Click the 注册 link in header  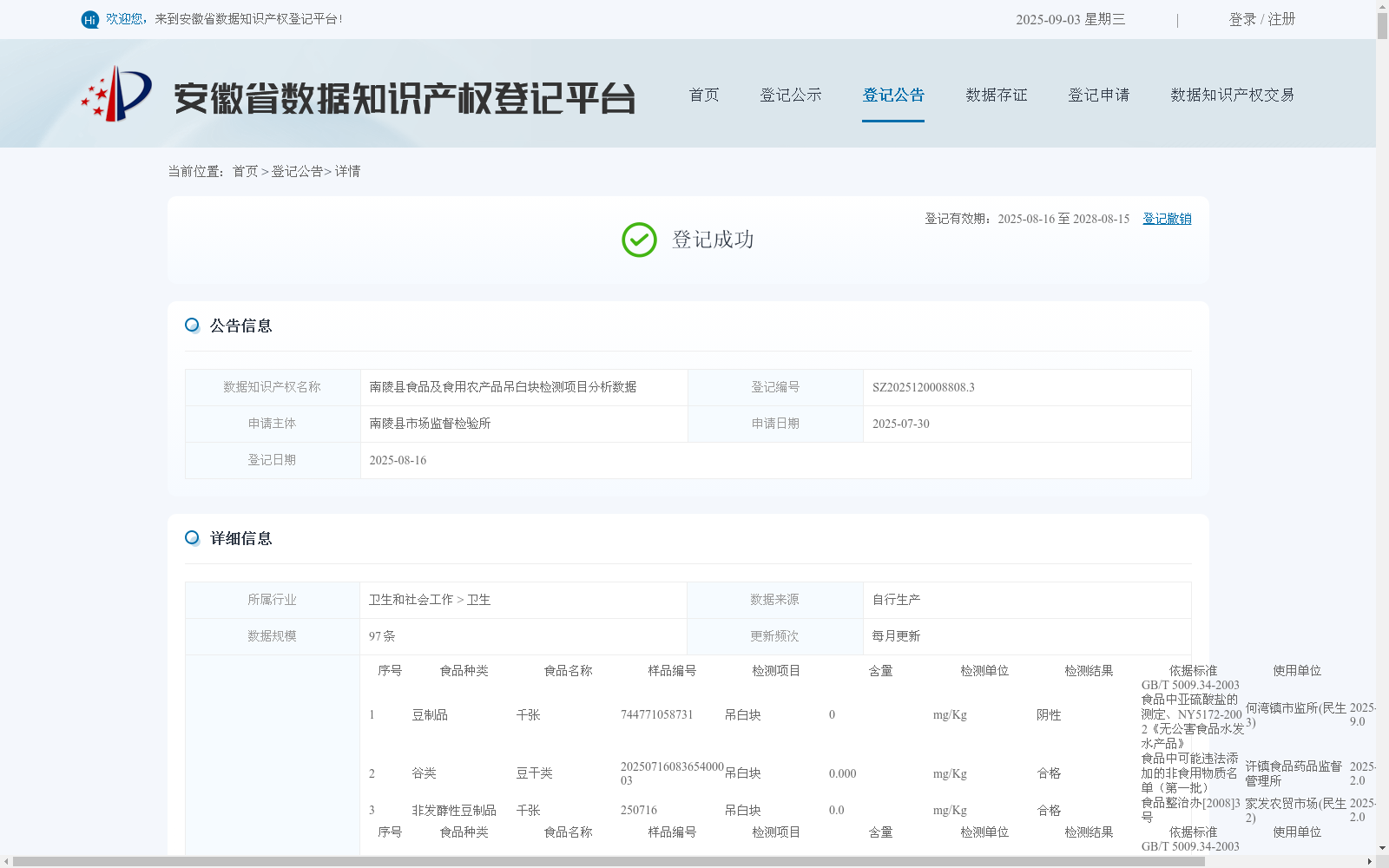click(1281, 19)
